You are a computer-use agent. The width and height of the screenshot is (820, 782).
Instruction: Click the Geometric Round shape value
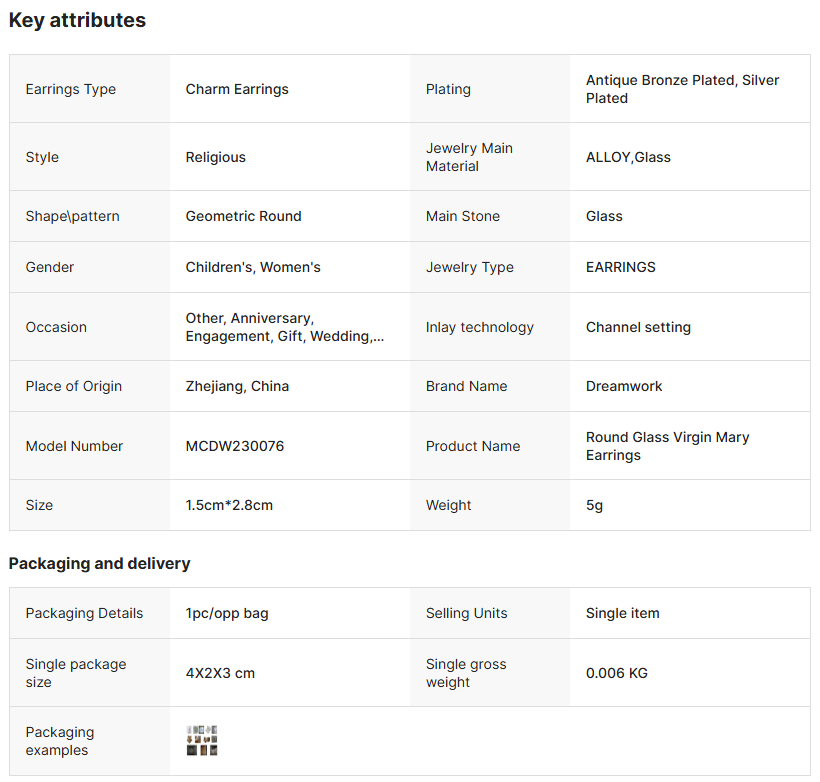coord(243,216)
